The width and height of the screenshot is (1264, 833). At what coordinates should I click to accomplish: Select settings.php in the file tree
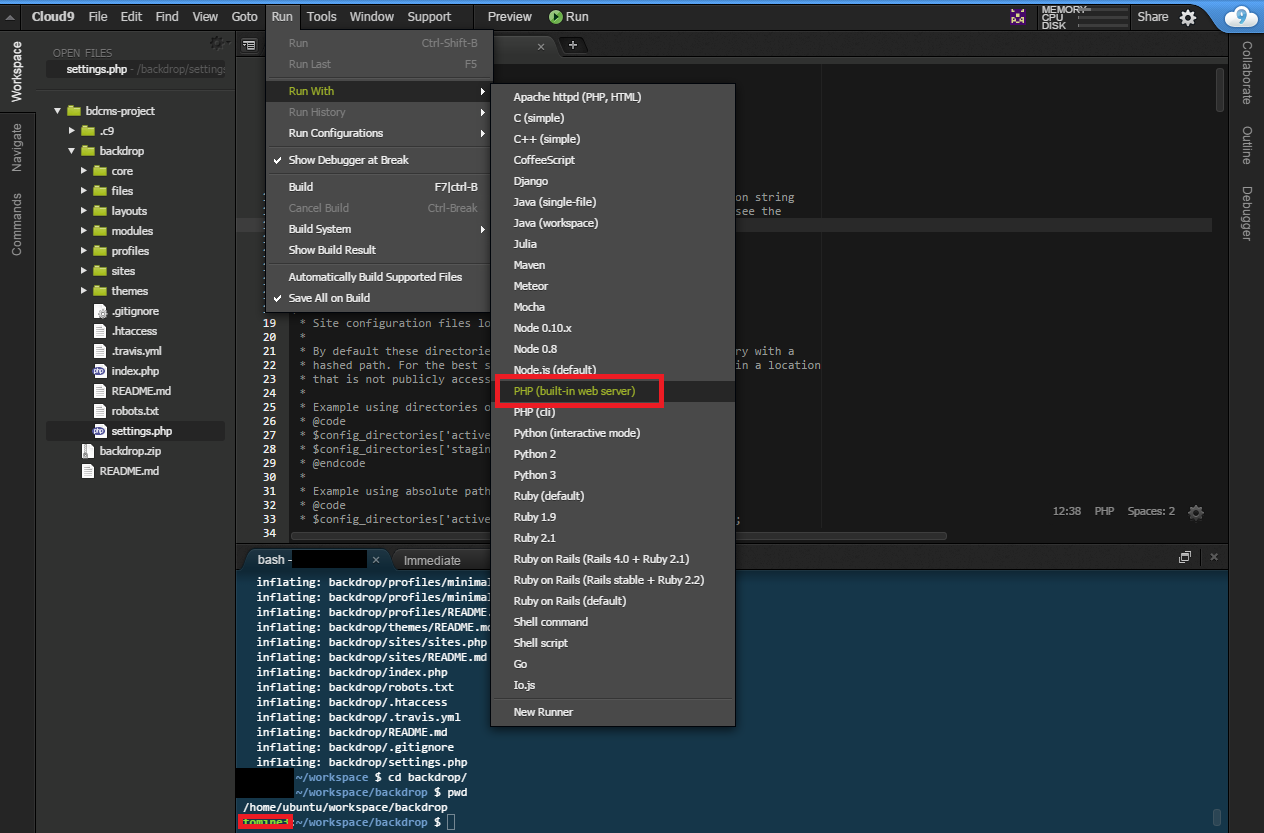pyautogui.click(x=135, y=431)
